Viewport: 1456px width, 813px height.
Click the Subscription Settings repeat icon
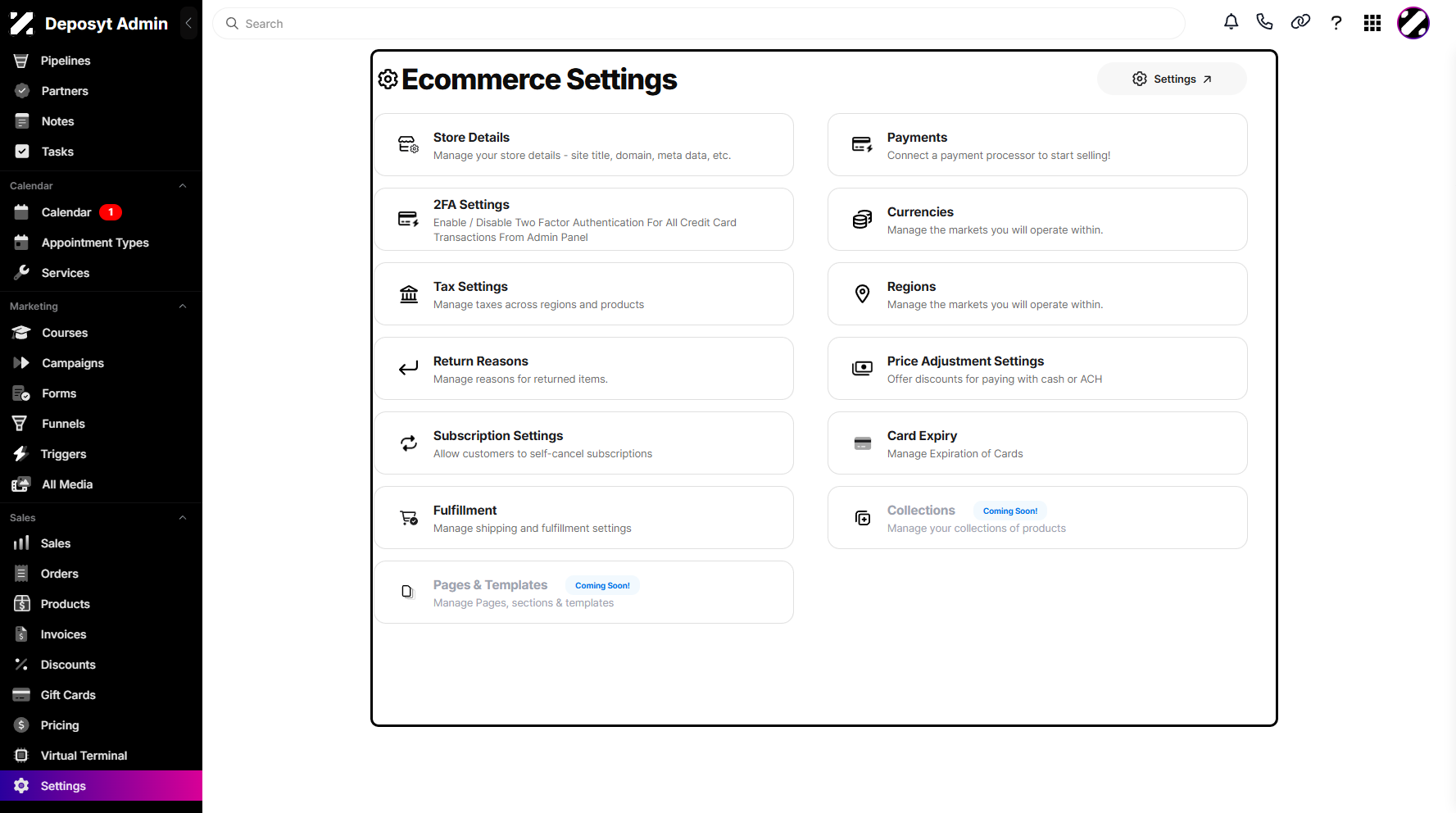coord(408,443)
